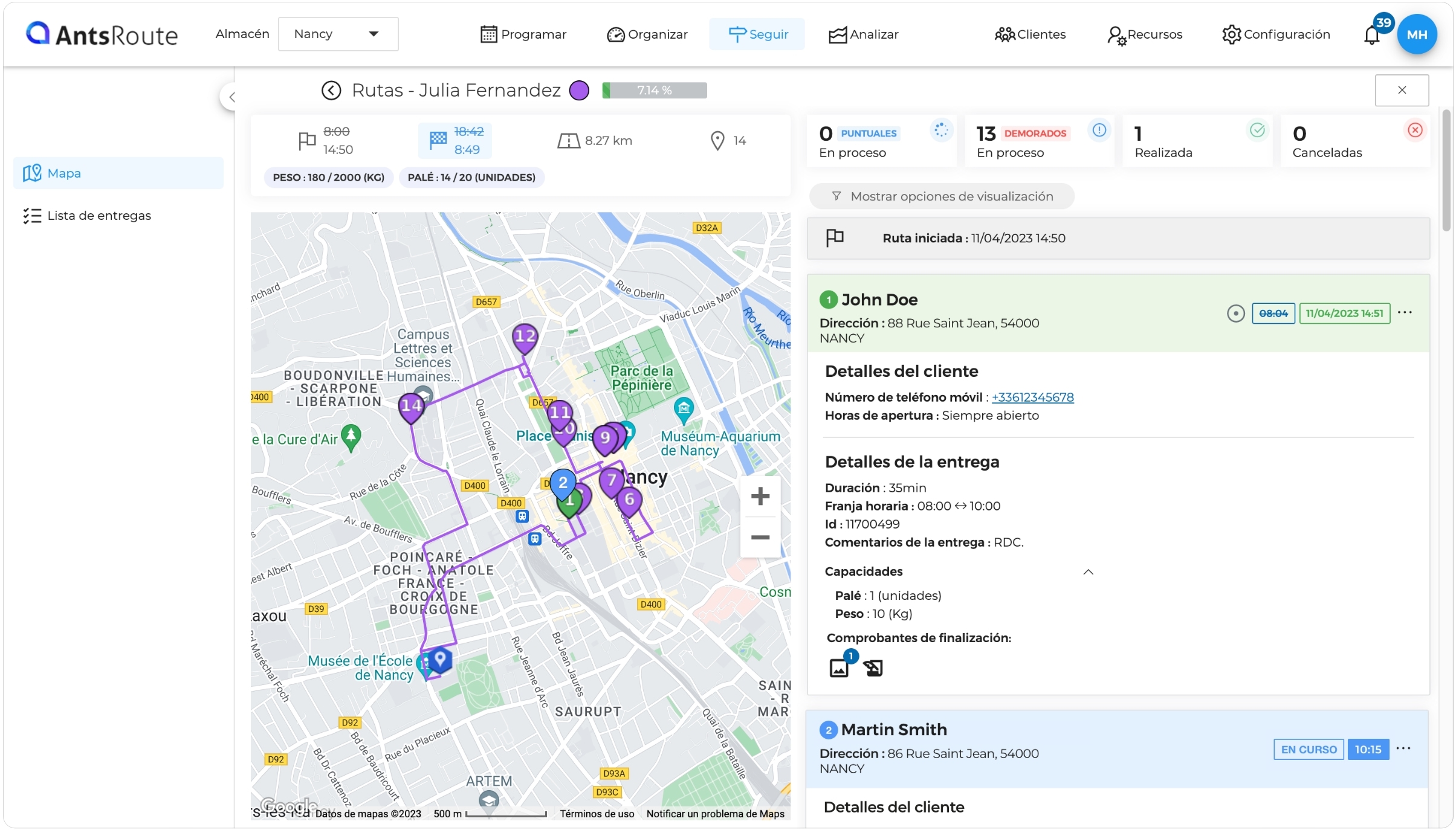Screen dimensions: 1456x830
Task: Switch to the Organizar tab
Action: 647,34
